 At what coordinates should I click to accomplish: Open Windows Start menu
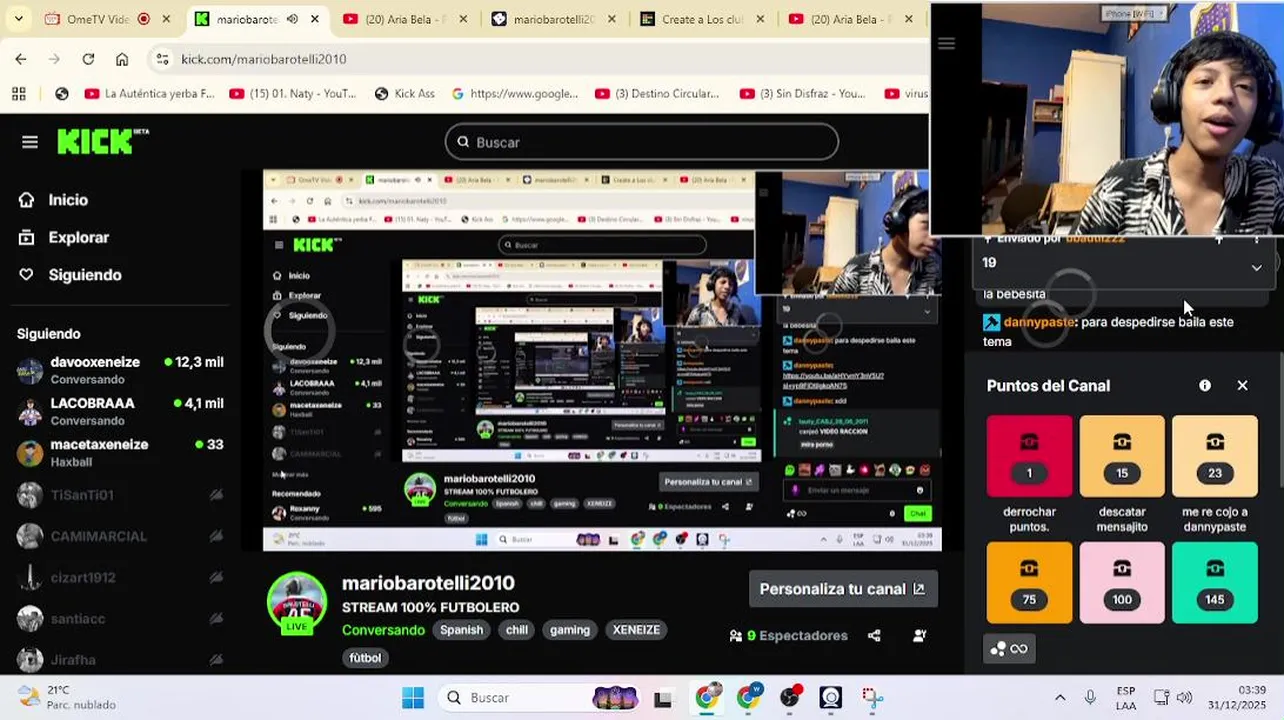click(x=413, y=697)
